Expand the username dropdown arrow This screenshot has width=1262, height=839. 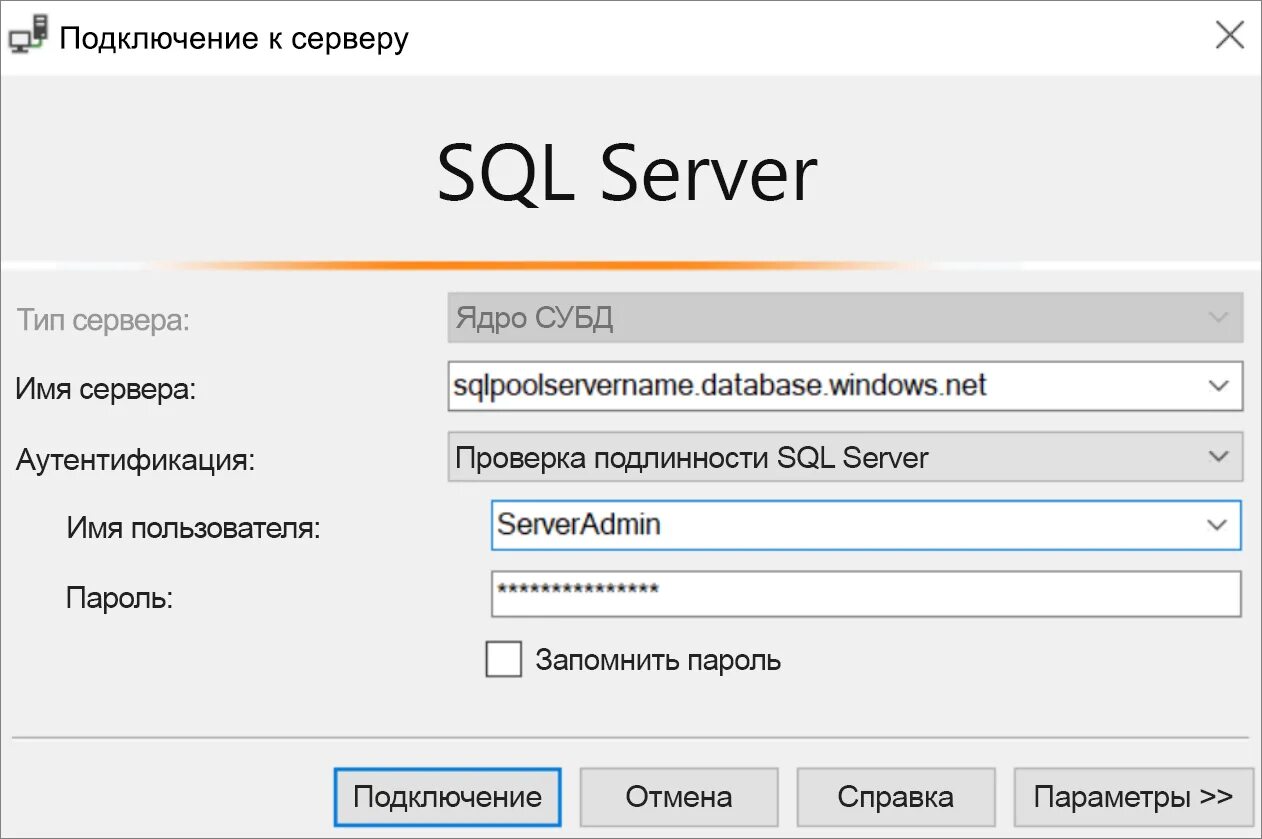[1216, 525]
